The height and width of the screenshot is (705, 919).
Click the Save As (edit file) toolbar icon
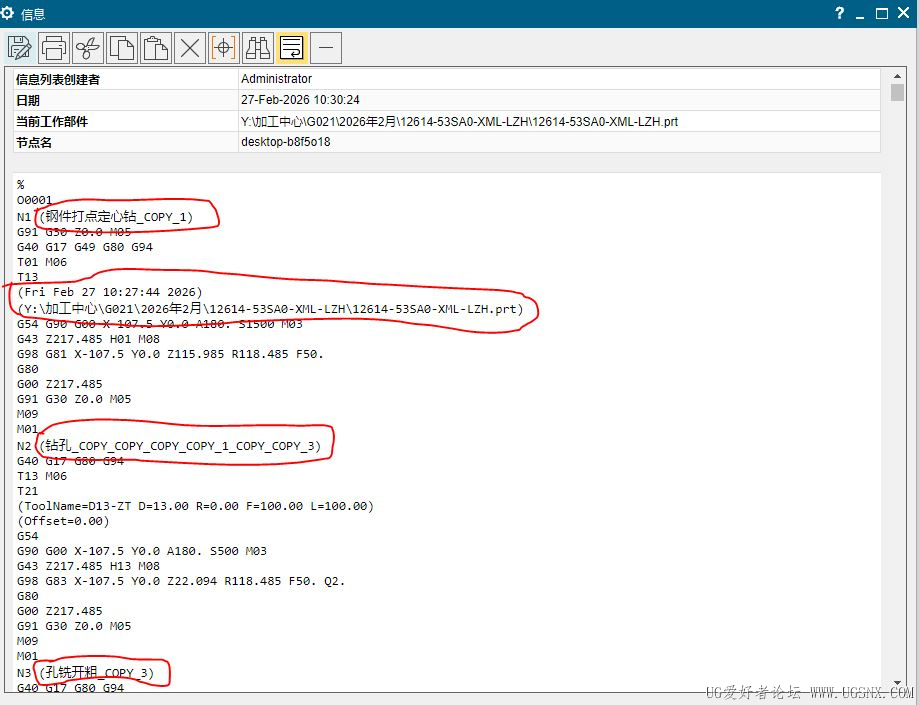20,48
